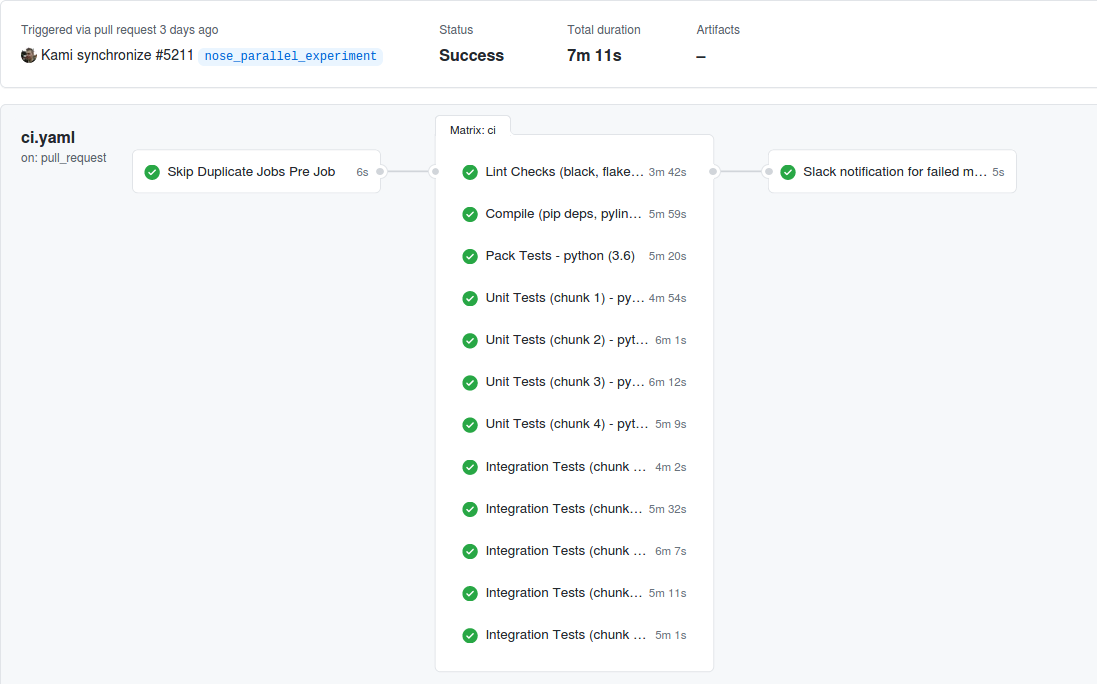The image size is (1097, 684).
Task: Open the Skip Duplicate Jobs Pre Job
Action: coord(251,172)
